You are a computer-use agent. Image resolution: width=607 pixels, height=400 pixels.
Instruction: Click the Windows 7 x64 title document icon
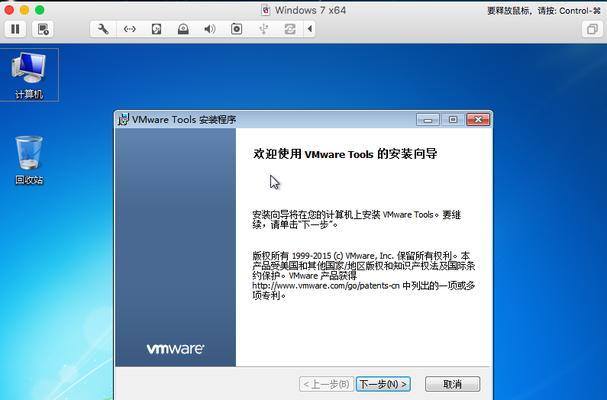[x=266, y=10]
